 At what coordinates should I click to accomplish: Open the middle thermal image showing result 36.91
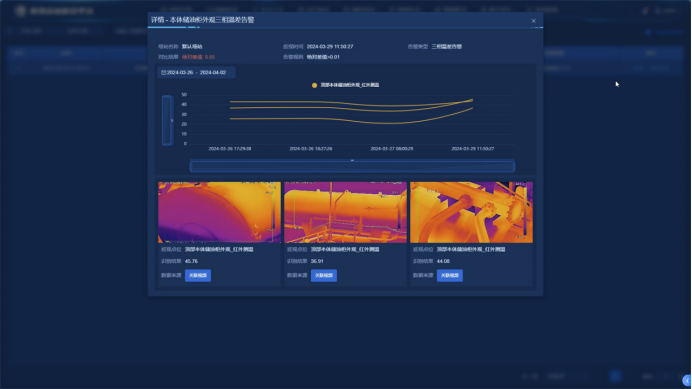pyautogui.click(x=345, y=212)
